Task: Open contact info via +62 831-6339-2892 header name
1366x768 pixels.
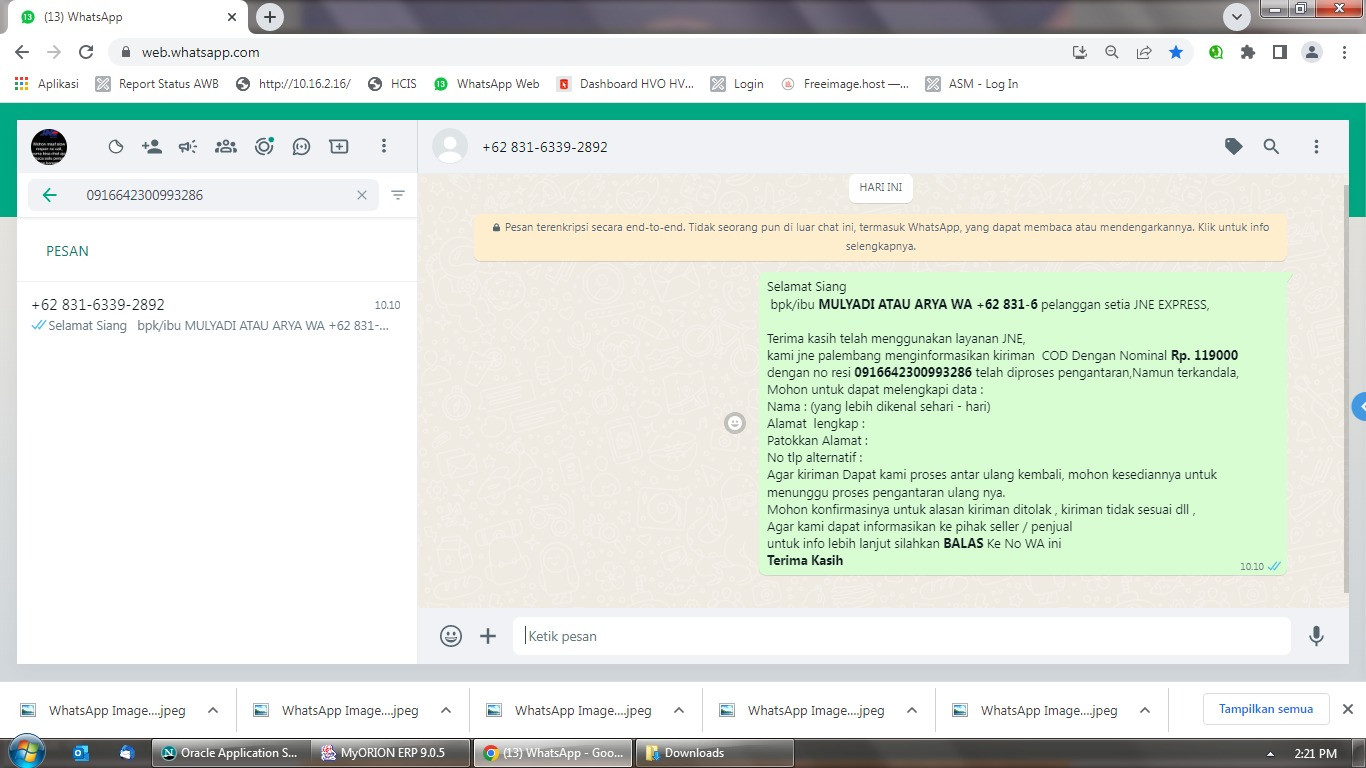Action: coord(545,147)
